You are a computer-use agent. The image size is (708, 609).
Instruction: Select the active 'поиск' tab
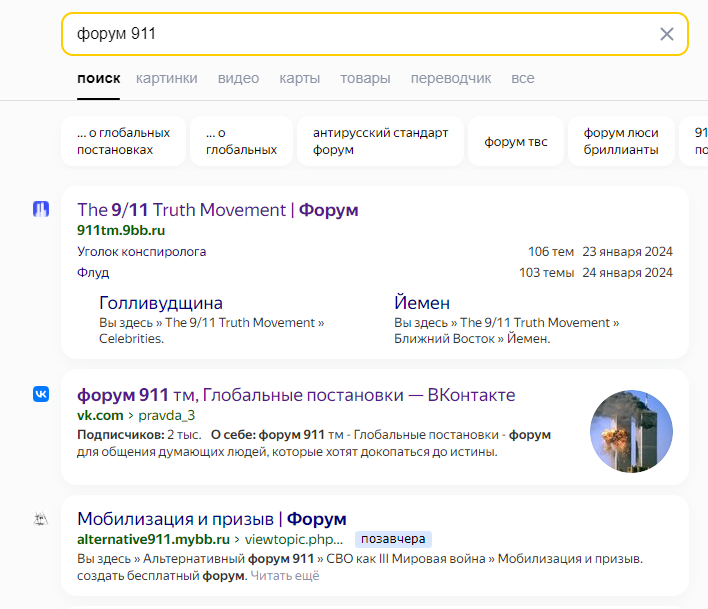[98, 78]
